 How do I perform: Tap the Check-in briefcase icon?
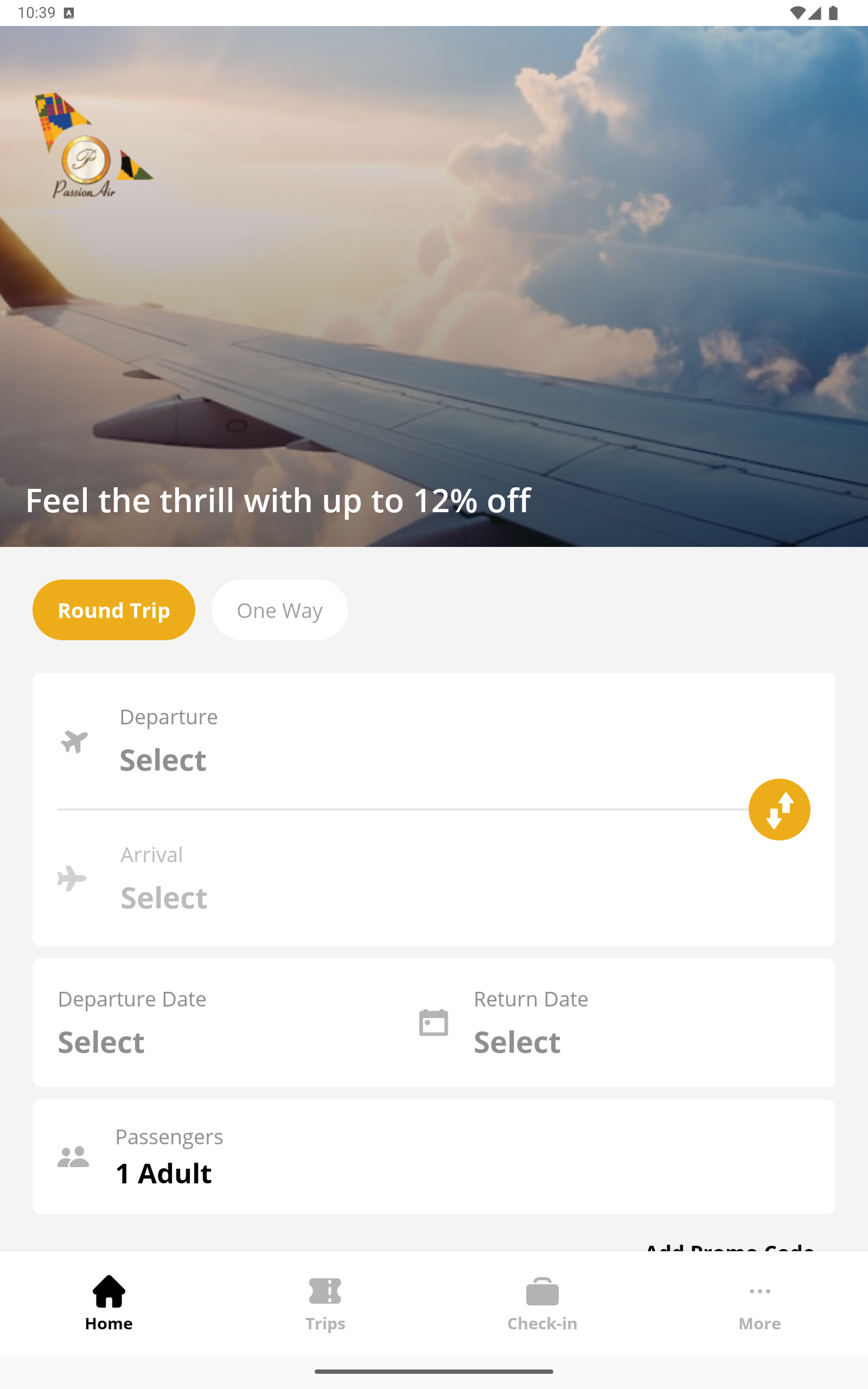542,1291
